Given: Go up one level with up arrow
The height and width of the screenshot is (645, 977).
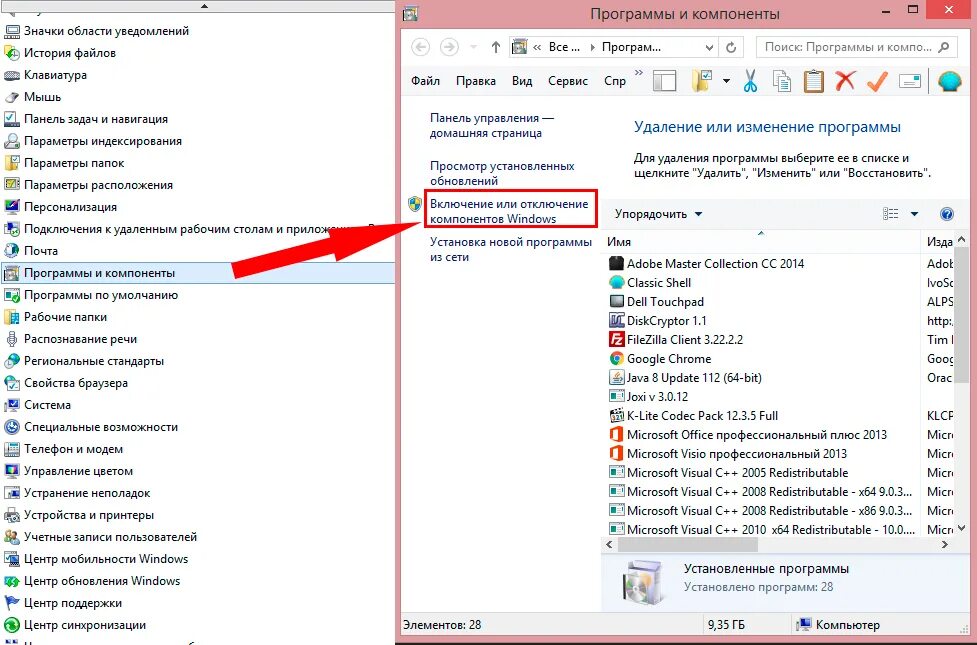Looking at the screenshot, I should point(495,47).
